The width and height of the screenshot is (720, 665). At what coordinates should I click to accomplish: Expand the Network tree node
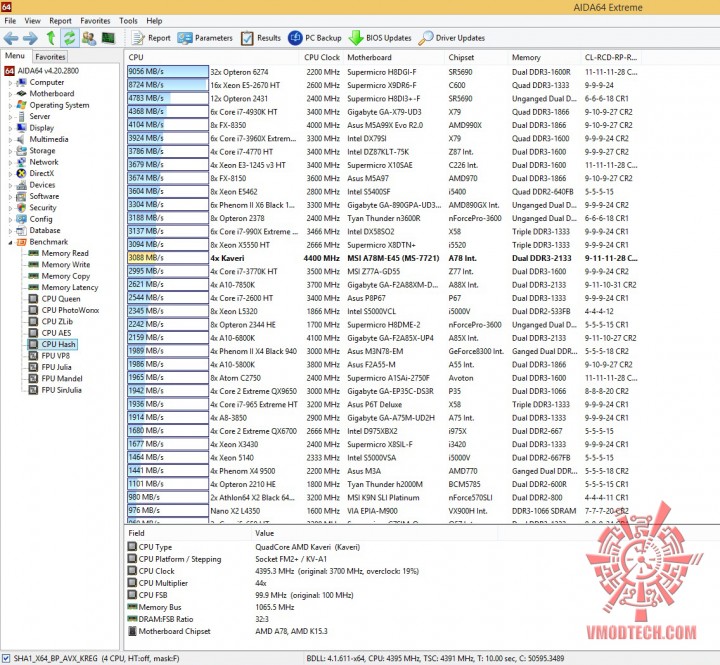coord(10,163)
